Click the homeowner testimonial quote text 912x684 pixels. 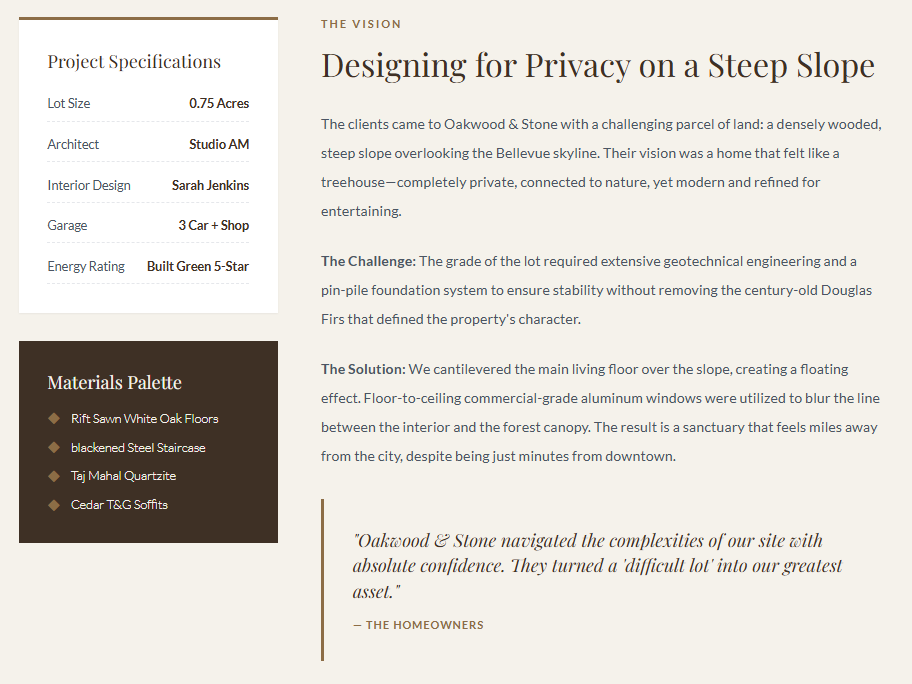[x=597, y=566]
